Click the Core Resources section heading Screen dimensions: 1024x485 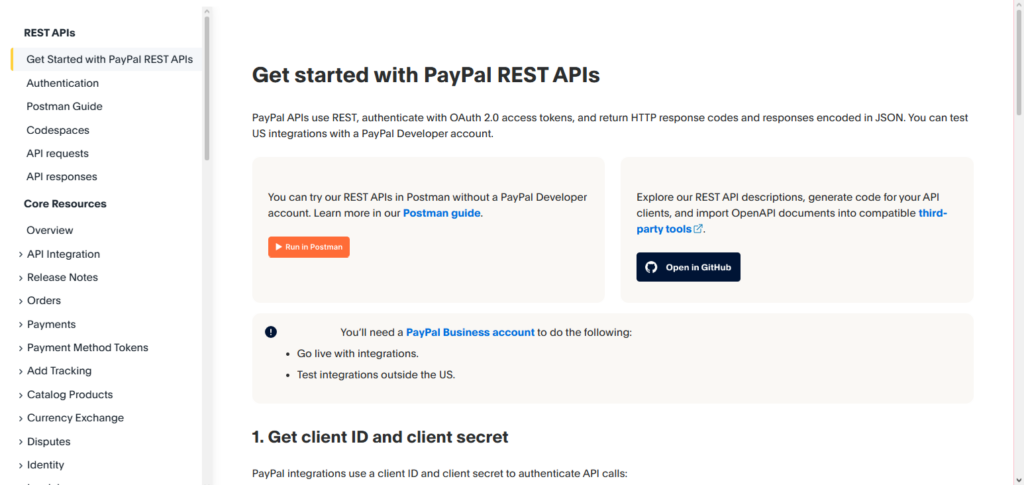point(65,204)
